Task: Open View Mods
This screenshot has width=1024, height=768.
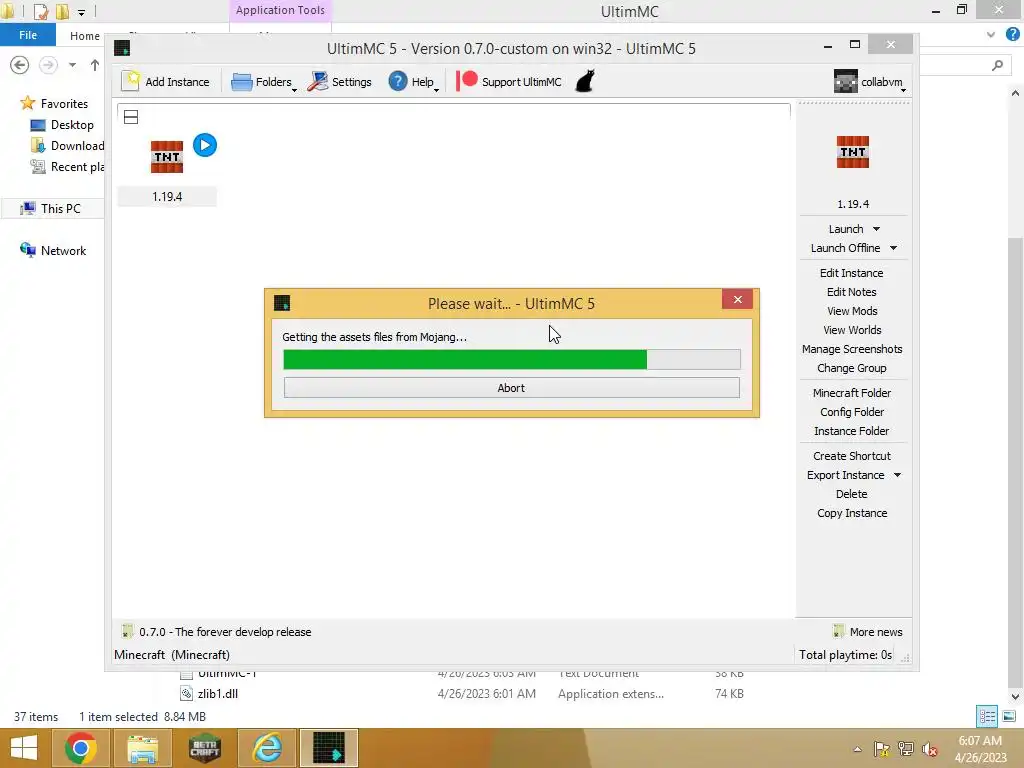Action: point(852,311)
